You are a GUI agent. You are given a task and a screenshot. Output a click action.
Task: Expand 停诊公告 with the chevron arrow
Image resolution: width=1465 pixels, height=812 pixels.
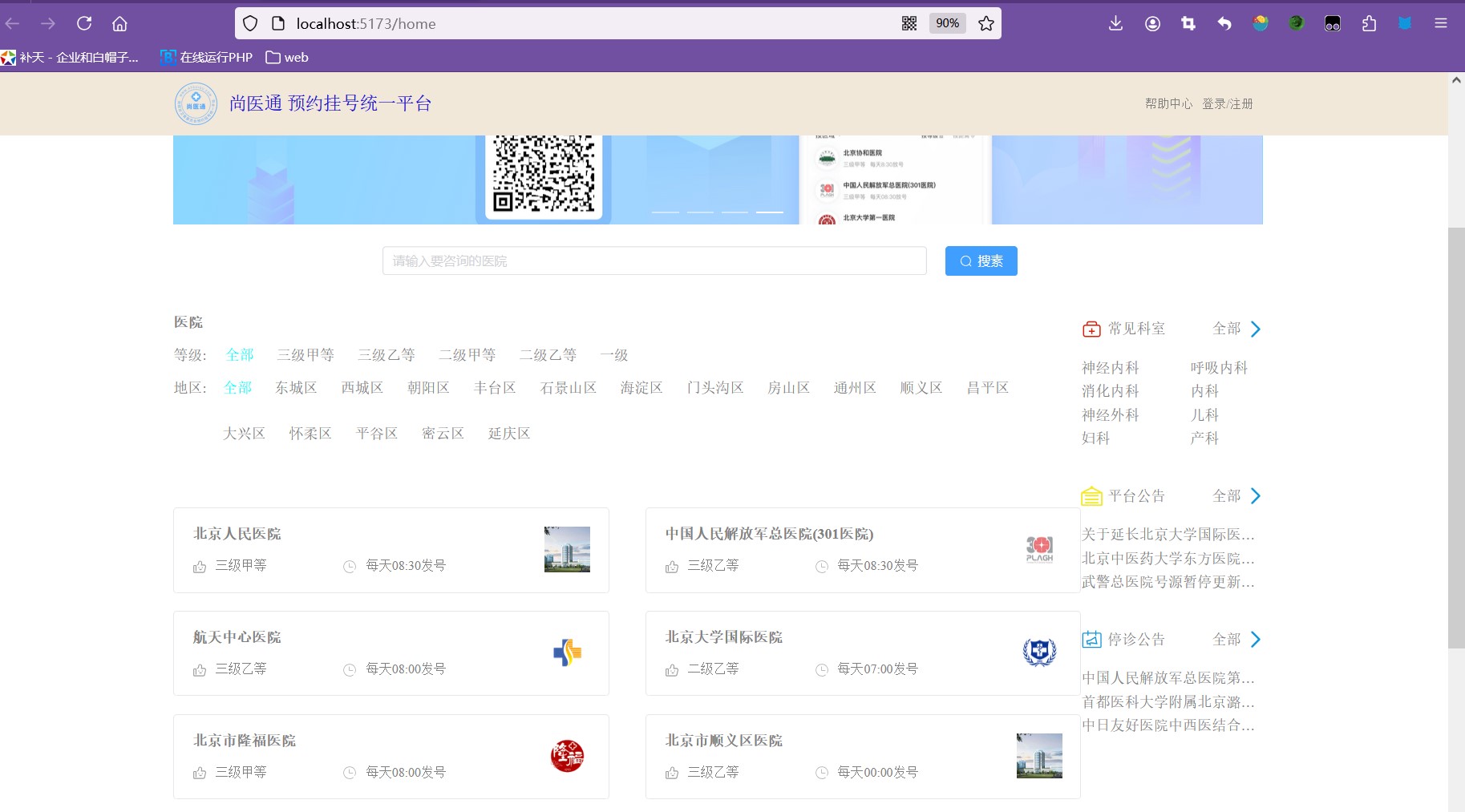pos(1256,640)
